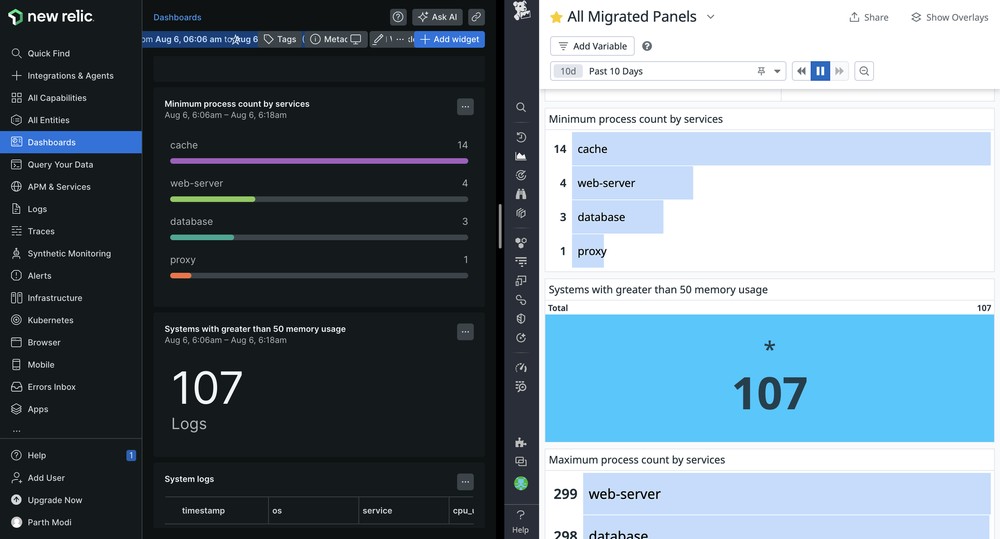Viewport: 1000px width, 539px height.
Task: Unstar the All Migrated Panels dashboard
Action: [x=556, y=17]
